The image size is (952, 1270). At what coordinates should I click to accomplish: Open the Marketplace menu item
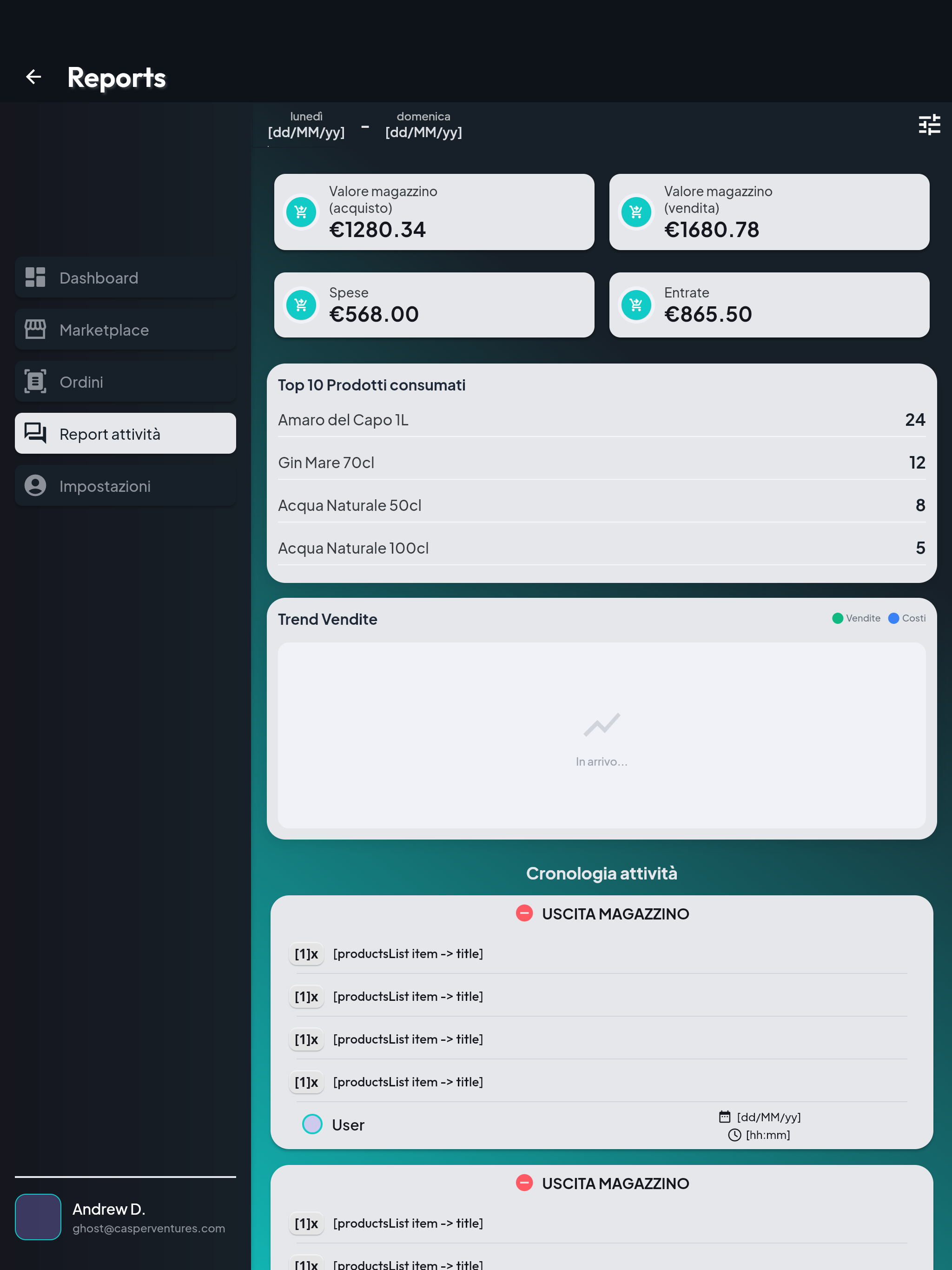[125, 330]
